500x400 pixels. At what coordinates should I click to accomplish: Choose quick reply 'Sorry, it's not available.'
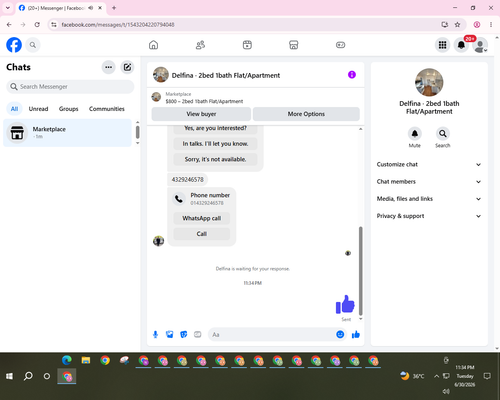[x=215, y=159]
